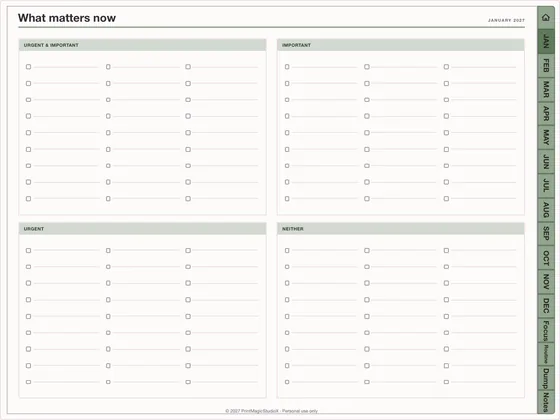Screen dimensions: 560x420
Task: Click the URGENT quadrant header label
Action: (34, 229)
